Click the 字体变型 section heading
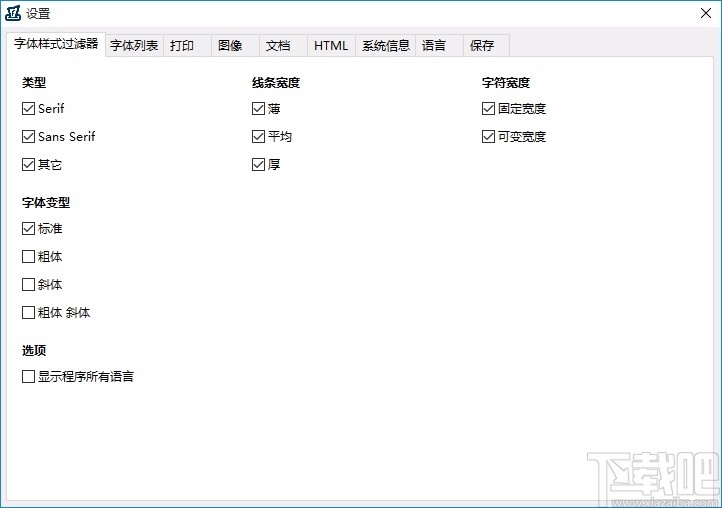Screen dimensions: 722x508 pos(46,203)
